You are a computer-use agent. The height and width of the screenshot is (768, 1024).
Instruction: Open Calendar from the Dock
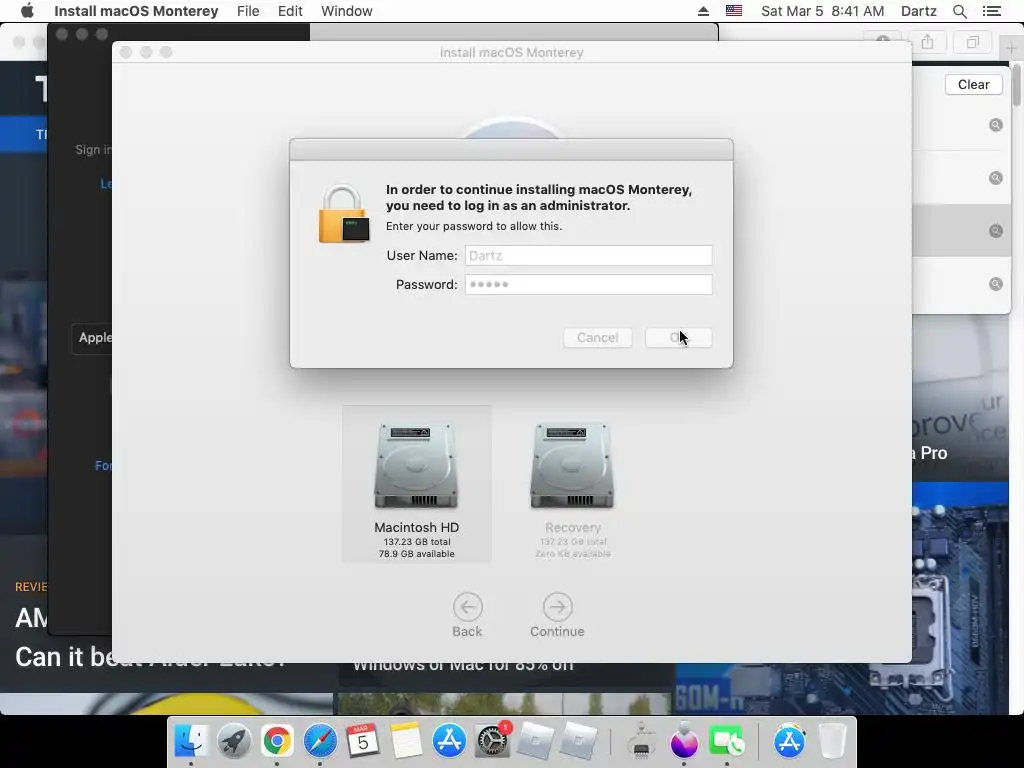[x=363, y=741]
